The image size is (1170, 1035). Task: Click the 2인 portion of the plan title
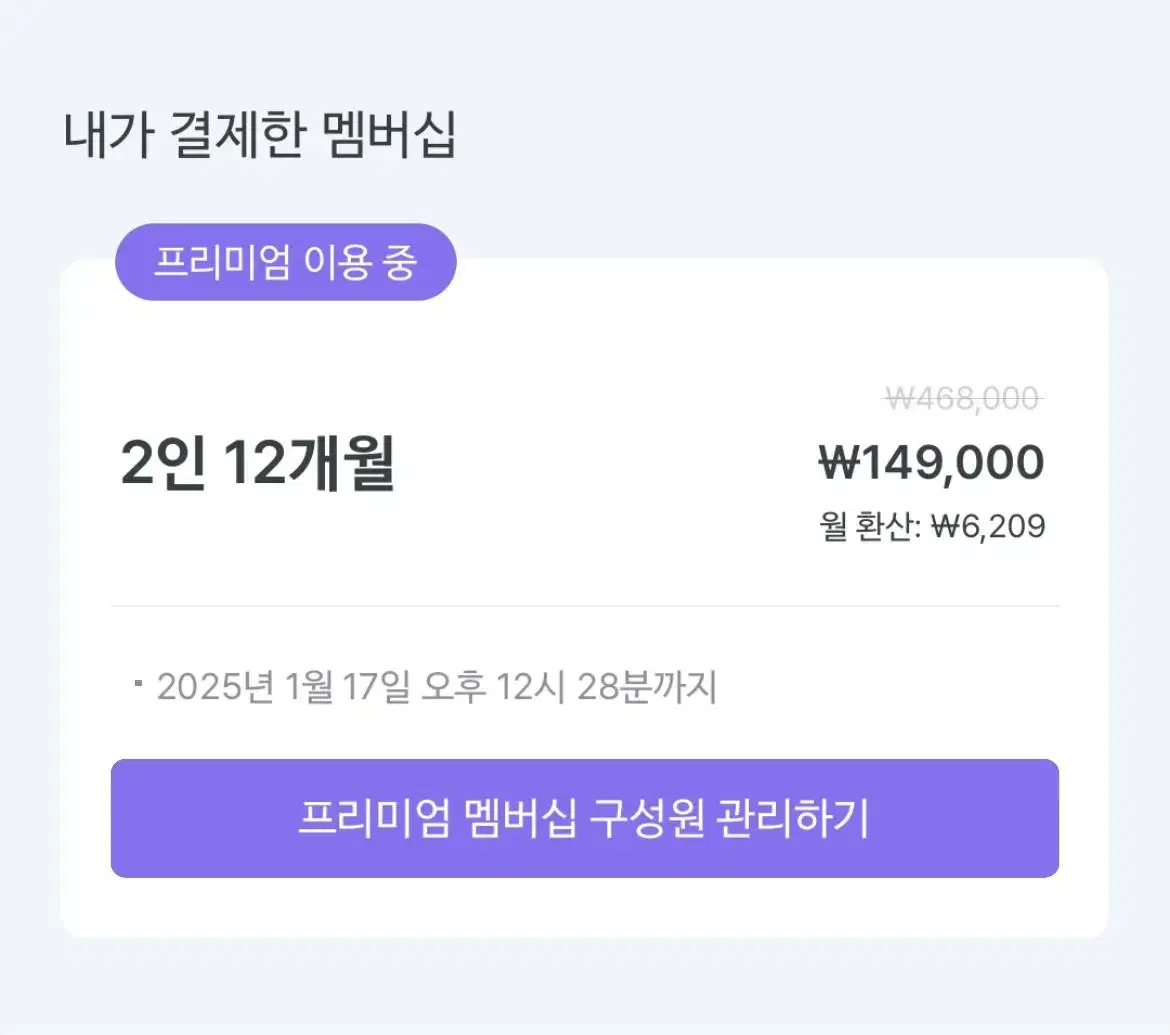point(163,463)
